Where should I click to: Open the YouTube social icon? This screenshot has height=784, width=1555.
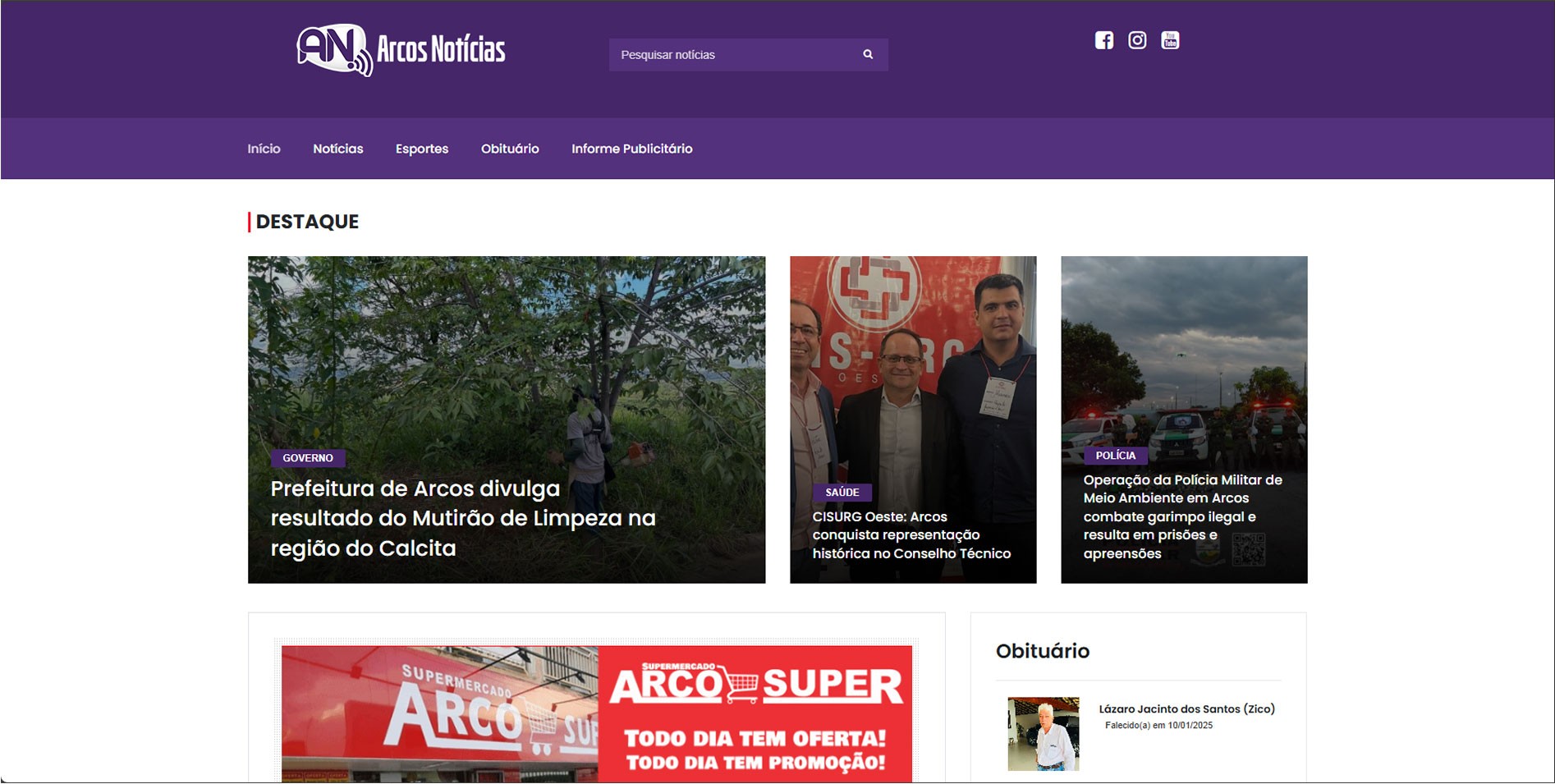click(x=1170, y=40)
